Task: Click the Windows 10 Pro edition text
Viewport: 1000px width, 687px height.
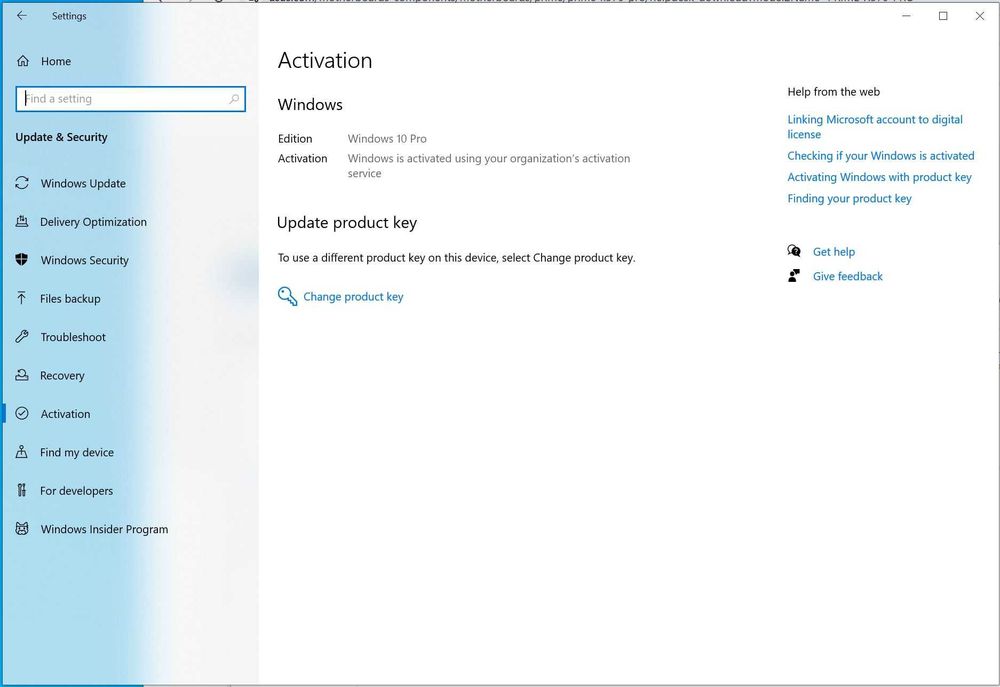Action: (x=387, y=138)
